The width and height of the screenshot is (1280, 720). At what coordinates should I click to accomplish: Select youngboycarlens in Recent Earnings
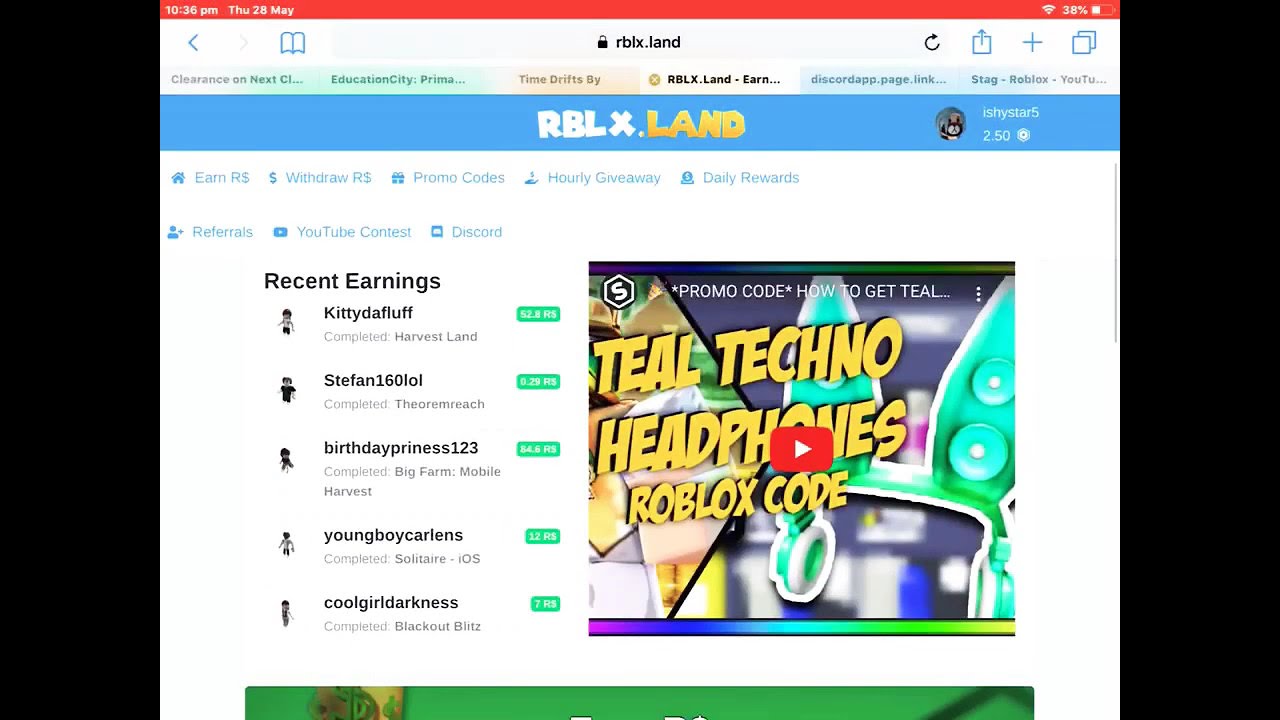coord(393,535)
